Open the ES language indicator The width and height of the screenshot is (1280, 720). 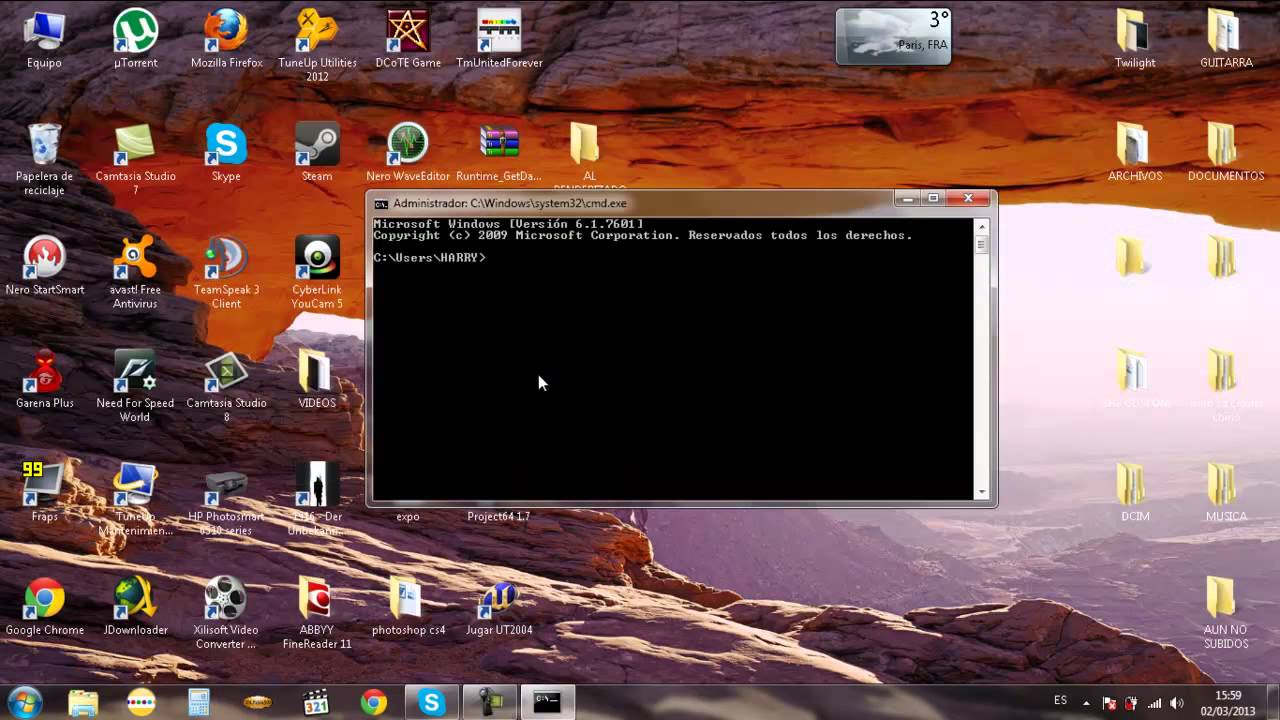[1060, 701]
